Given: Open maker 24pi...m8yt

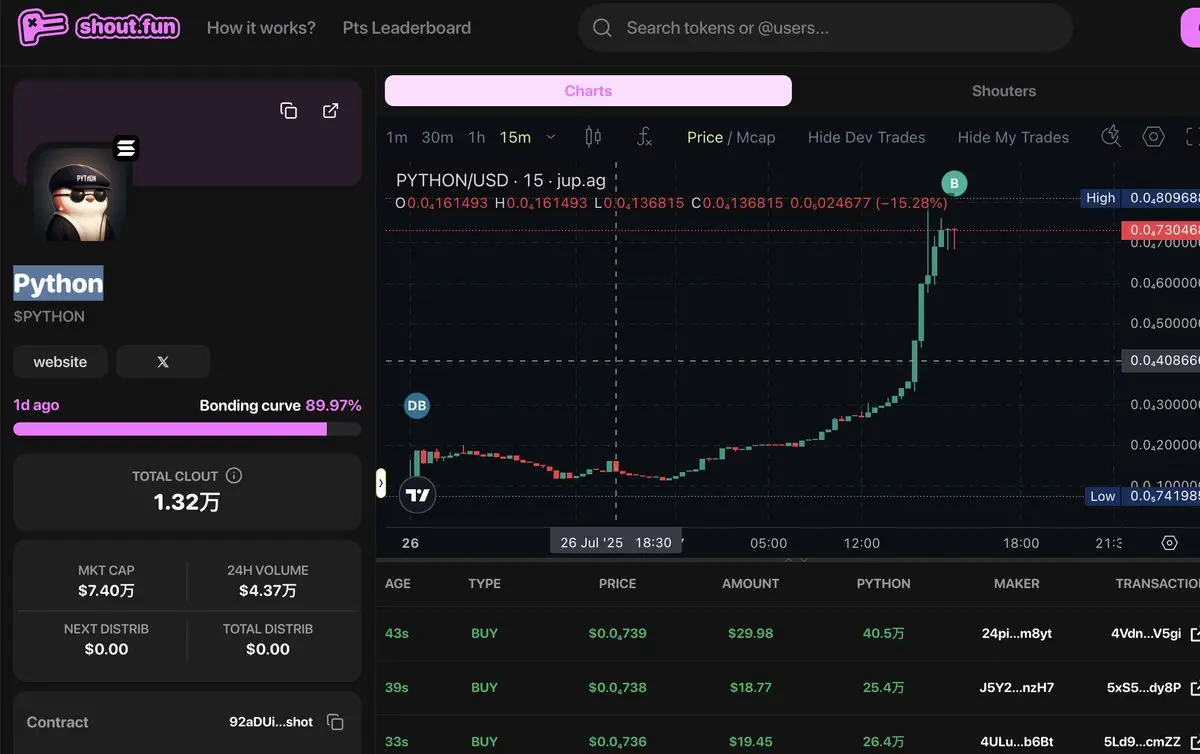Looking at the screenshot, I should [1017, 633].
